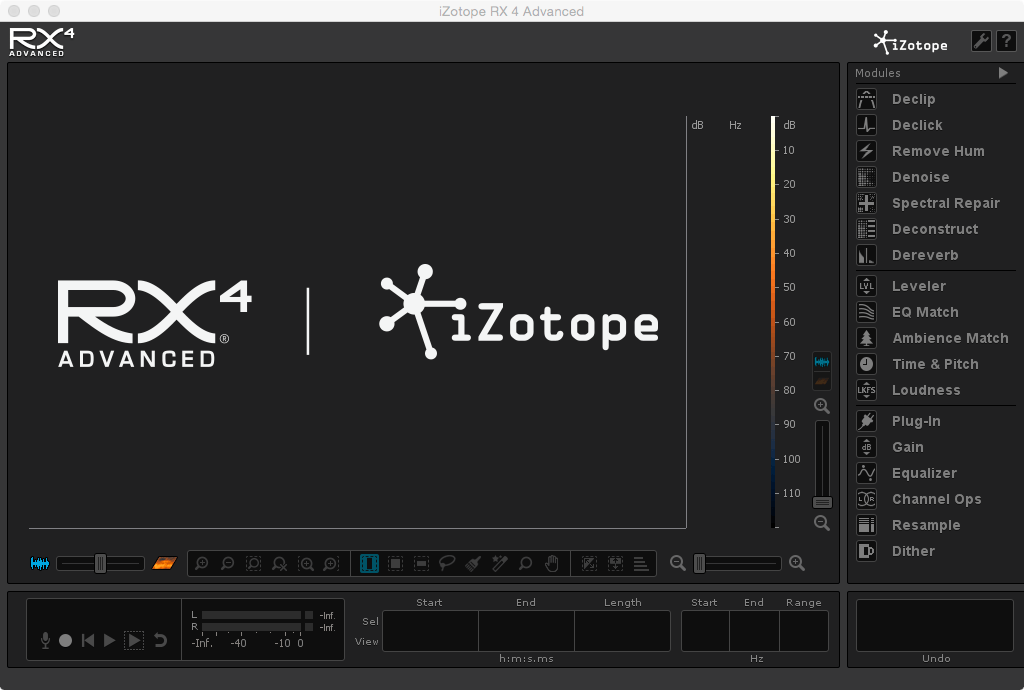Zoom out vertically with minus magnifier
Image resolution: width=1024 pixels, height=690 pixels.
(822, 523)
